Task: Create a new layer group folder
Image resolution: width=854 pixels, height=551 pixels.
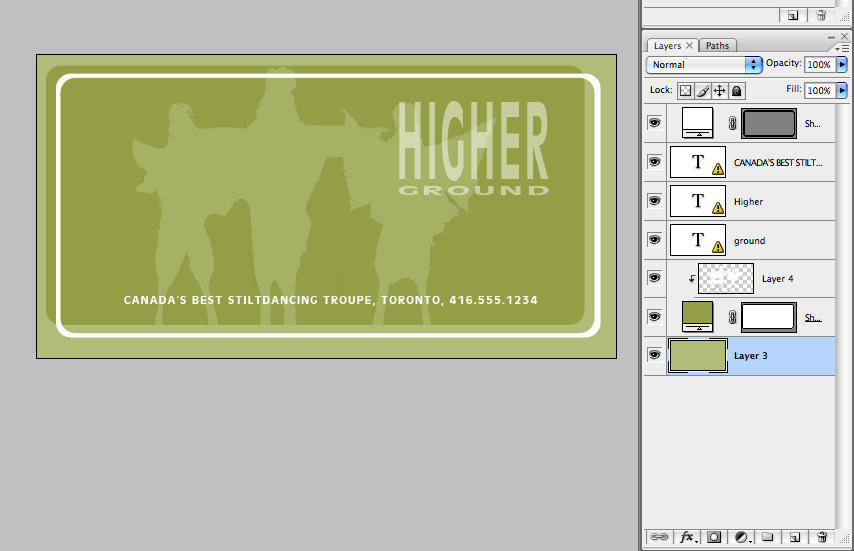Action: coord(767,537)
